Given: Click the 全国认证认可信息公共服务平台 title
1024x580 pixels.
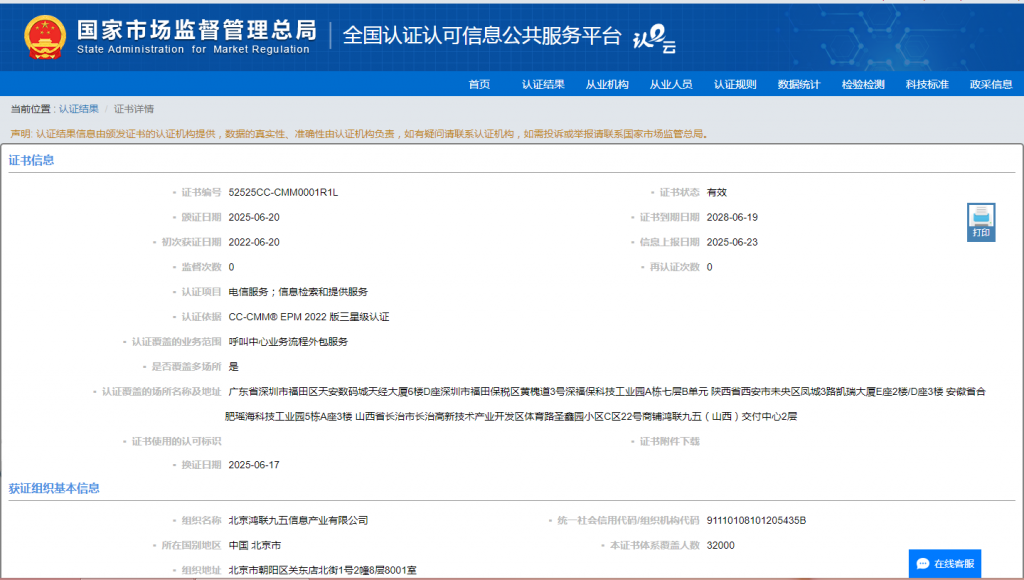Looking at the screenshot, I should click(482, 36).
